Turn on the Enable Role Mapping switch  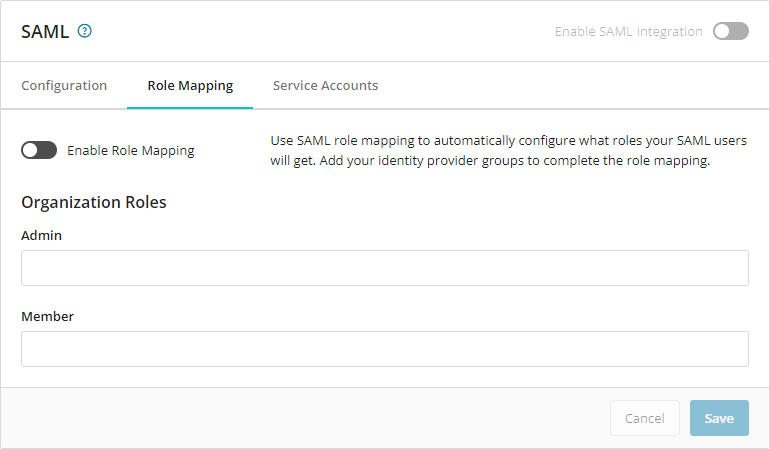point(39,150)
